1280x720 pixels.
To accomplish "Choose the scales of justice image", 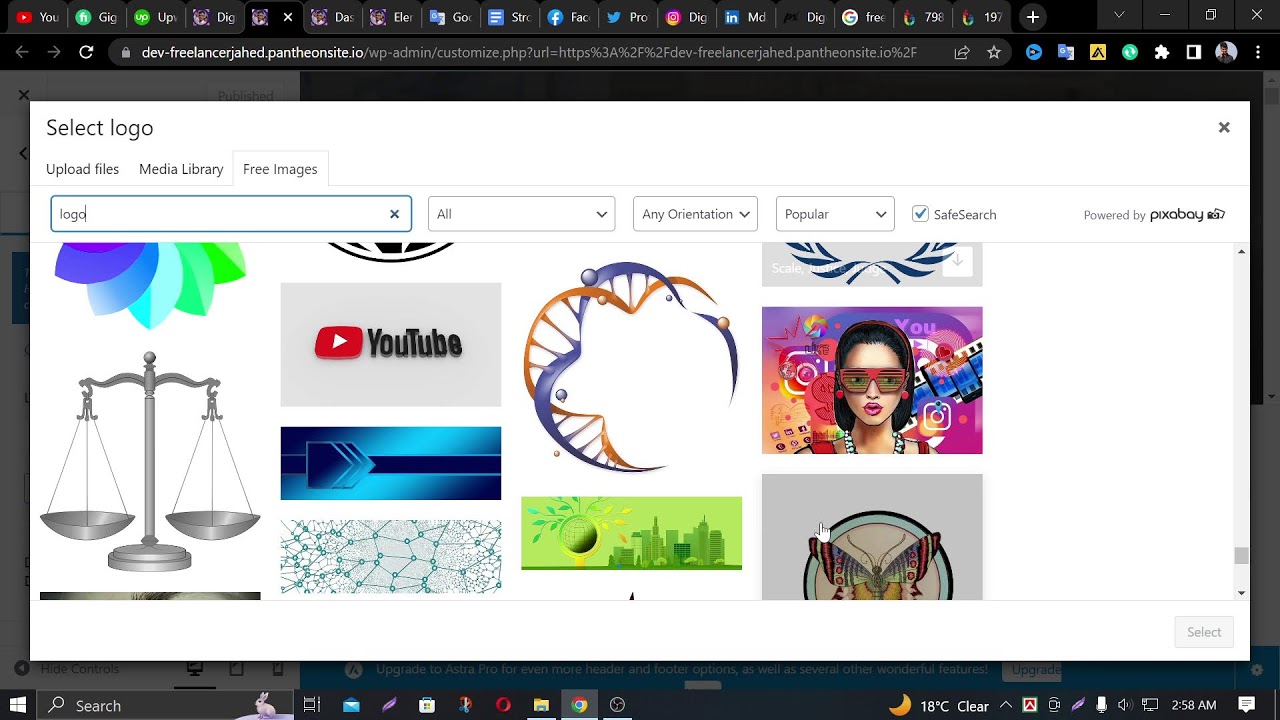I will coord(150,461).
